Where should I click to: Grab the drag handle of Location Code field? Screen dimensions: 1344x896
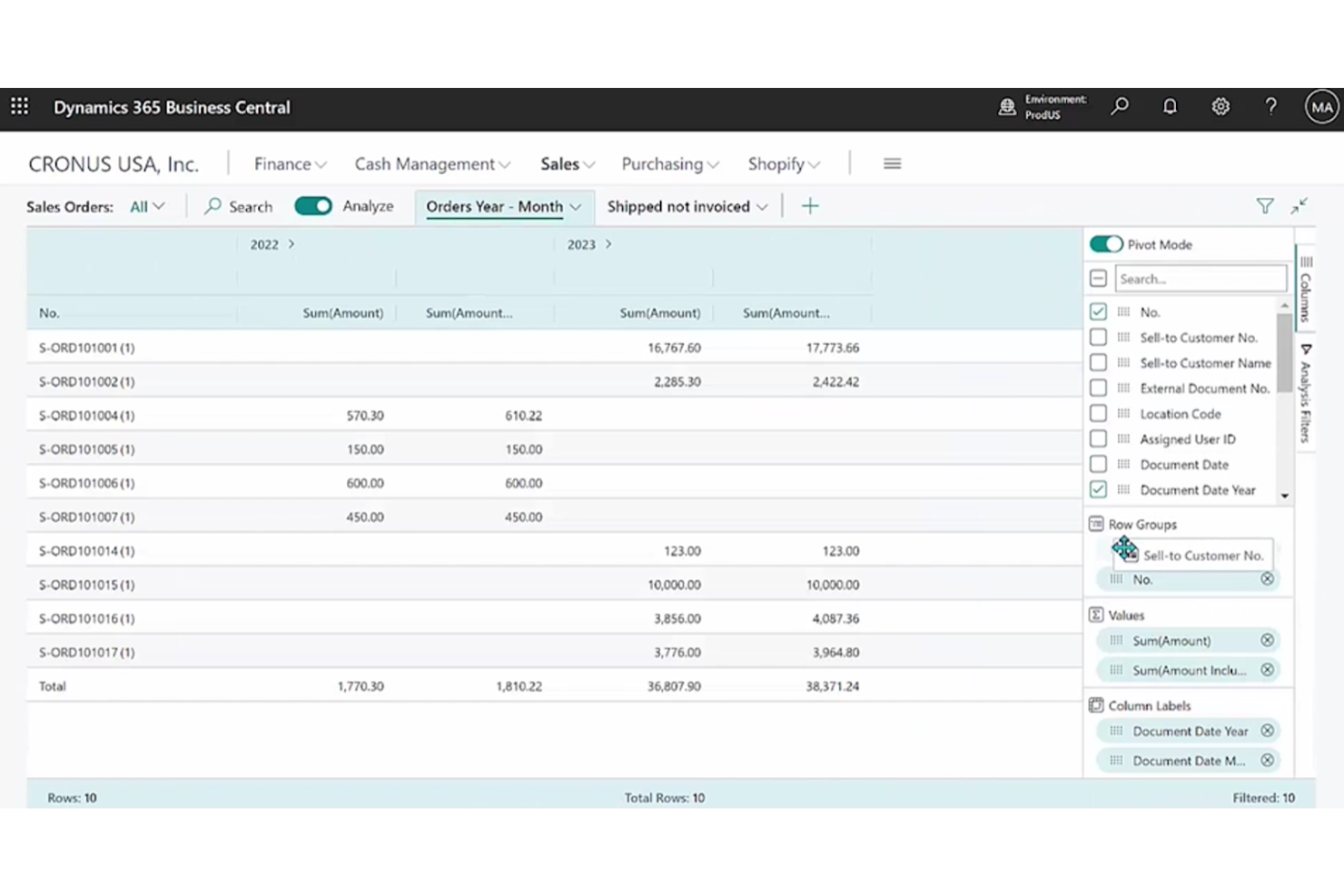1123,413
